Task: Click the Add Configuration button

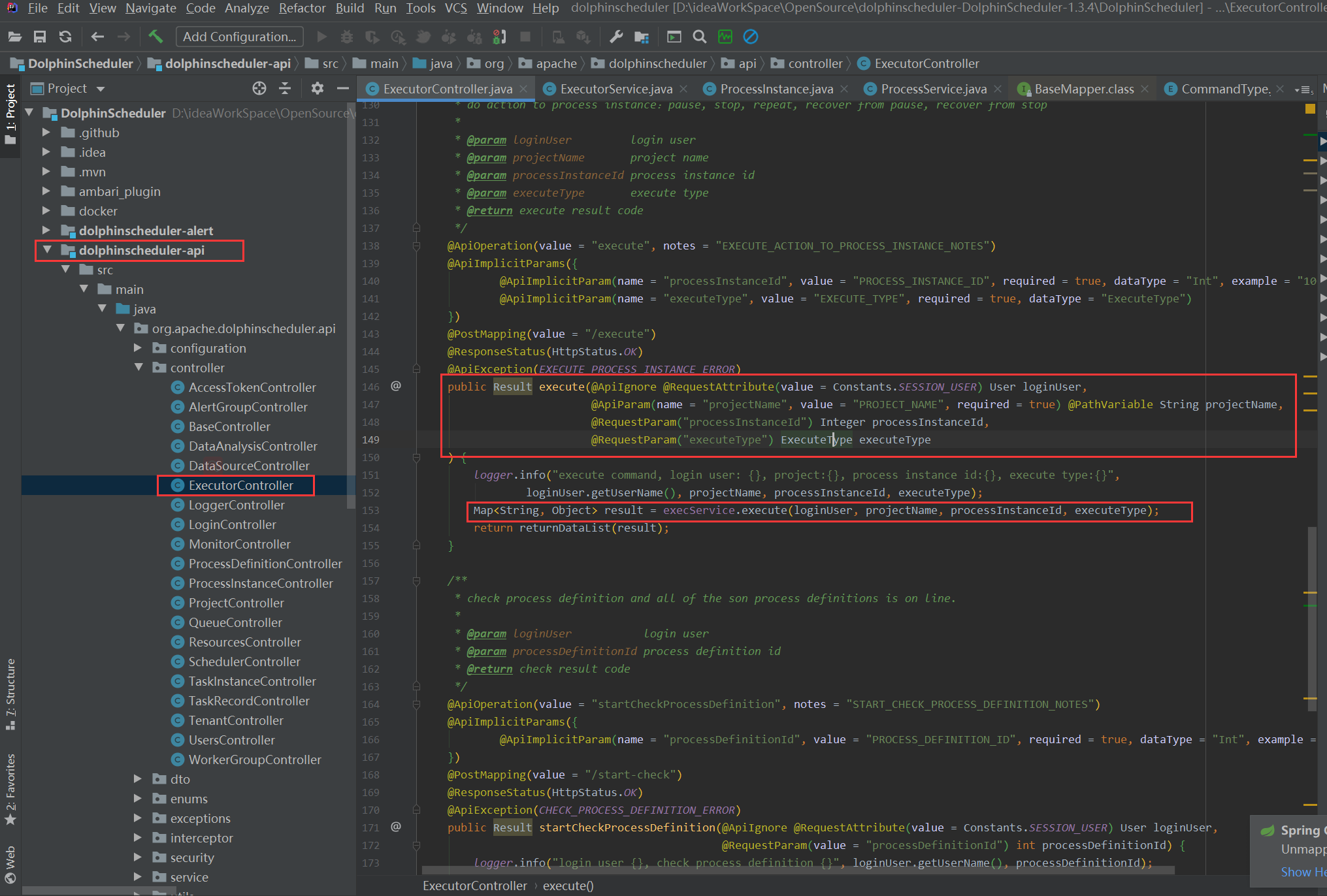Action: pyautogui.click(x=239, y=37)
